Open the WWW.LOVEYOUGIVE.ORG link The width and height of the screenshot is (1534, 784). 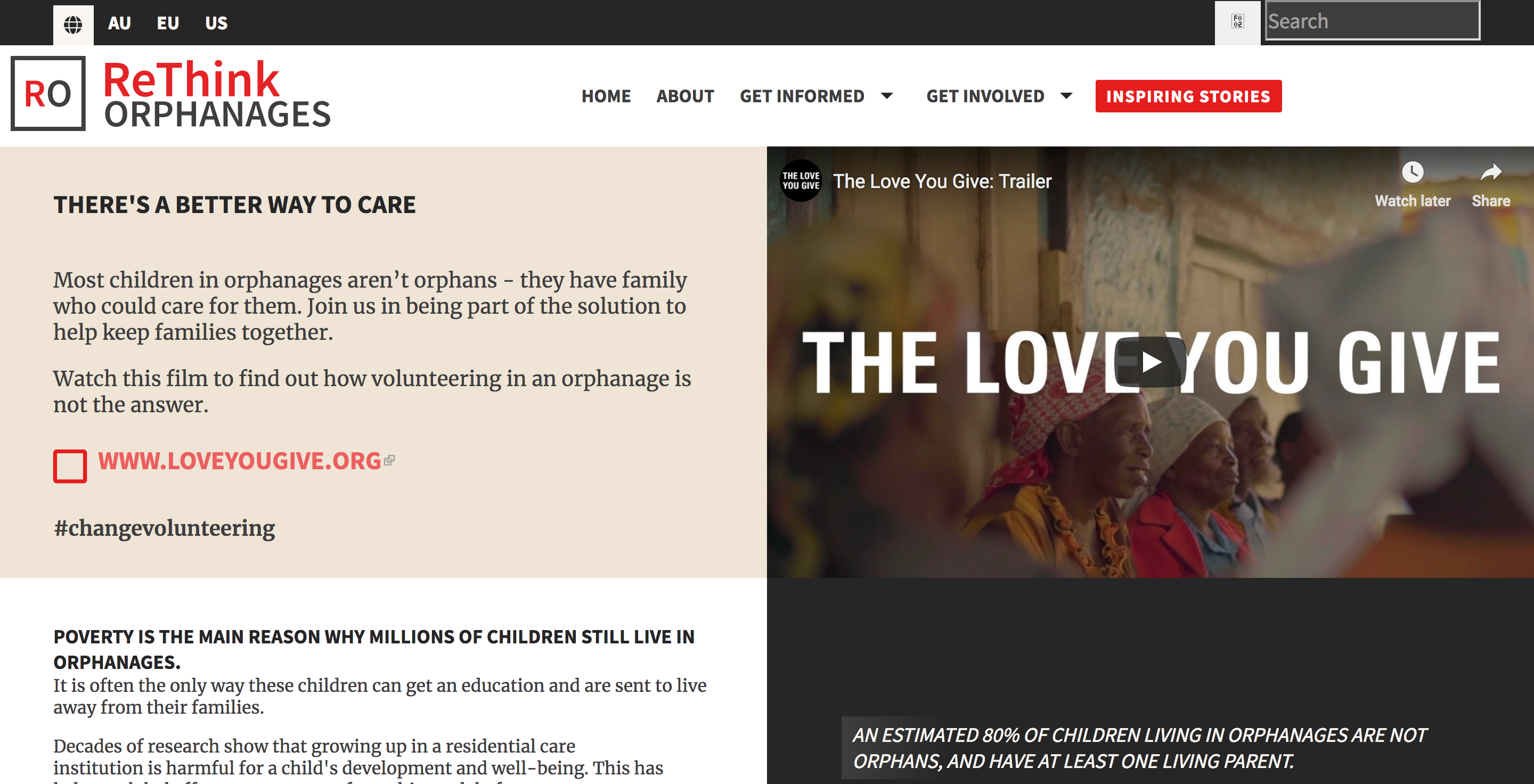click(239, 461)
